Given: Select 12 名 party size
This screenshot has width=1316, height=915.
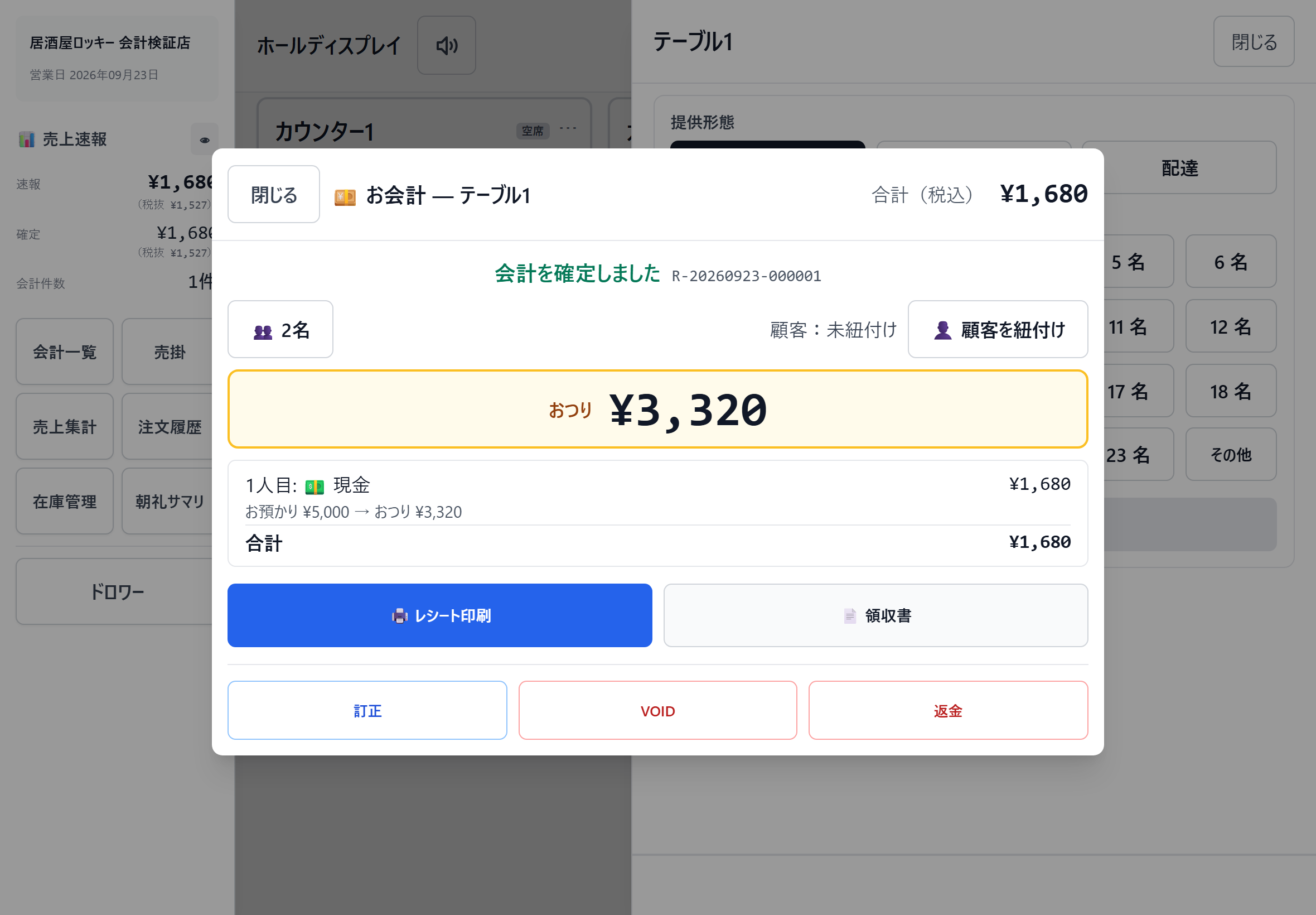Looking at the screenshot, I should (1231, 326).
